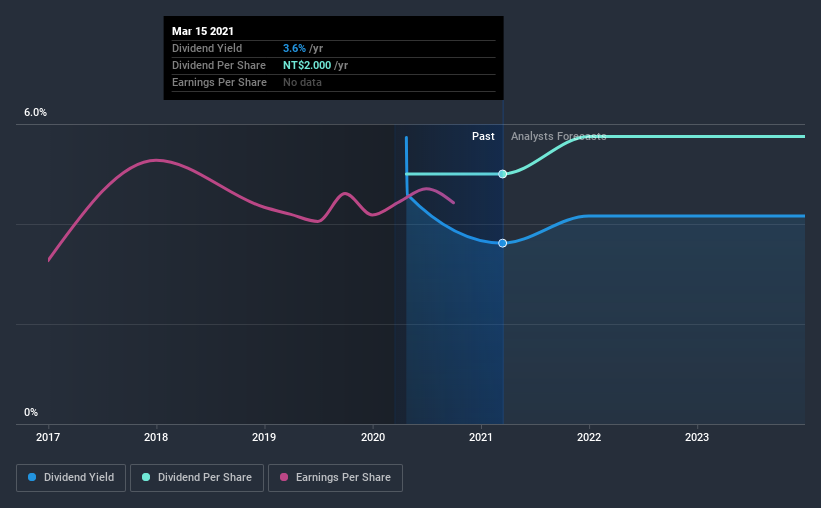821x508 pixels.
Task: Click the teal Dividend Per Share data point
Action: point(503,174)
